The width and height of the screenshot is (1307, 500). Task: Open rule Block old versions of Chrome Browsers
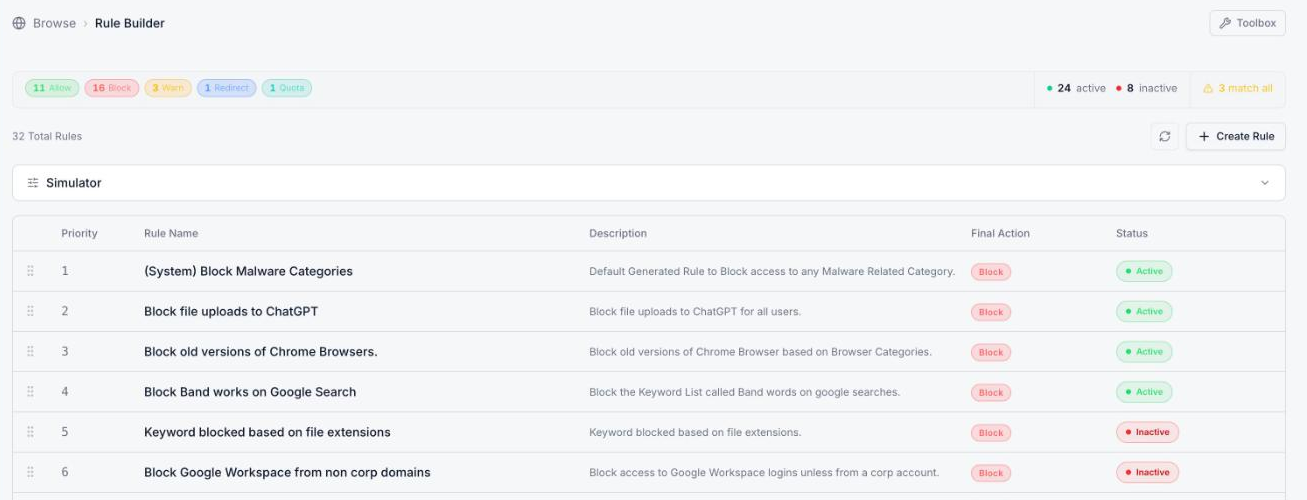click(261, 351)
